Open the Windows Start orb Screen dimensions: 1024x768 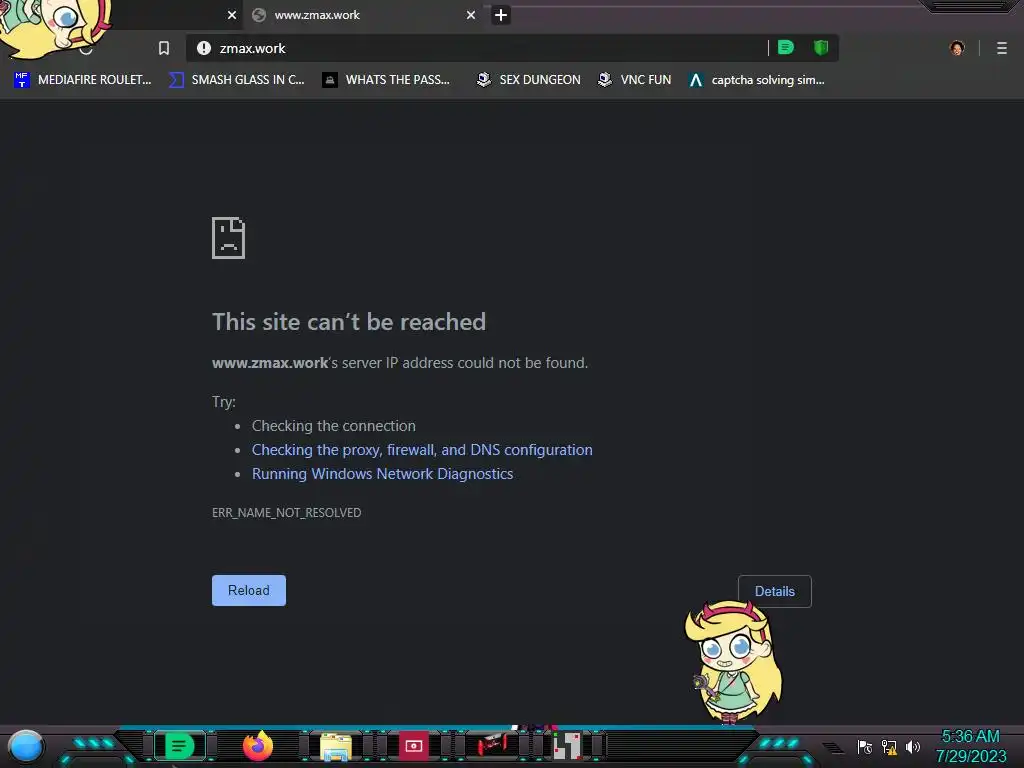tap(26, 746)
